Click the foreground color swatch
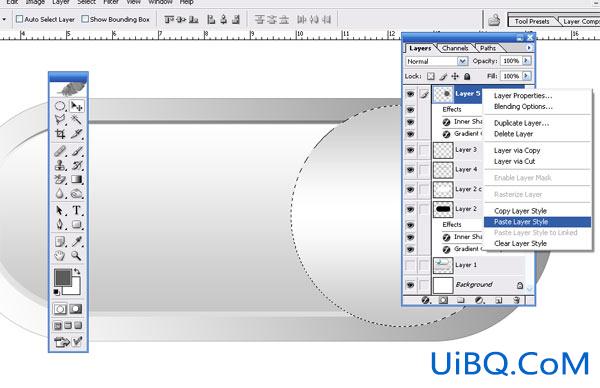 [63, 277]
